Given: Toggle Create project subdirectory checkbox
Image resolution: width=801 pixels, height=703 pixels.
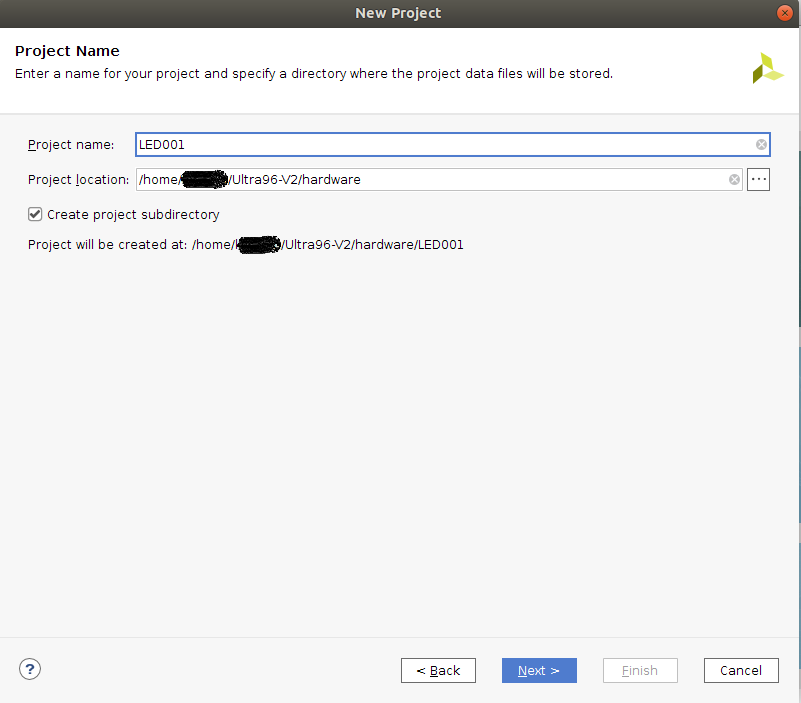Looking at the screenshot, I should pos(35,214).
